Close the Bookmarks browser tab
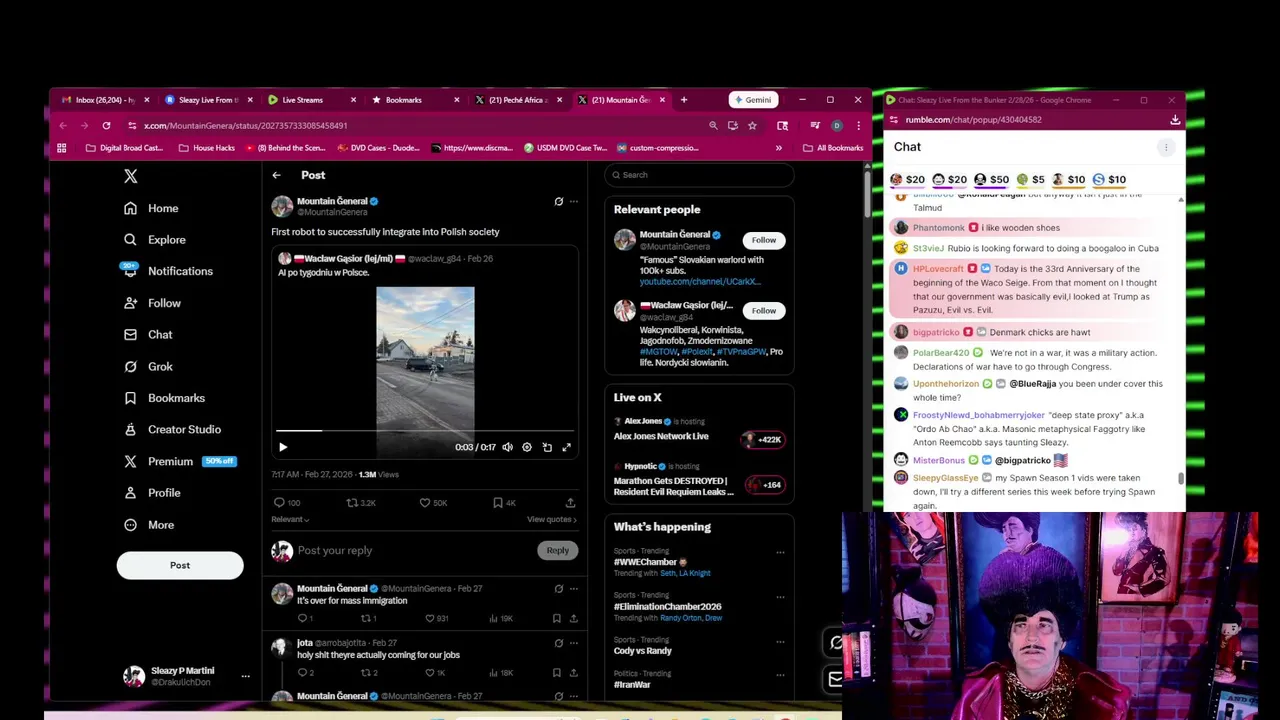 456,100
